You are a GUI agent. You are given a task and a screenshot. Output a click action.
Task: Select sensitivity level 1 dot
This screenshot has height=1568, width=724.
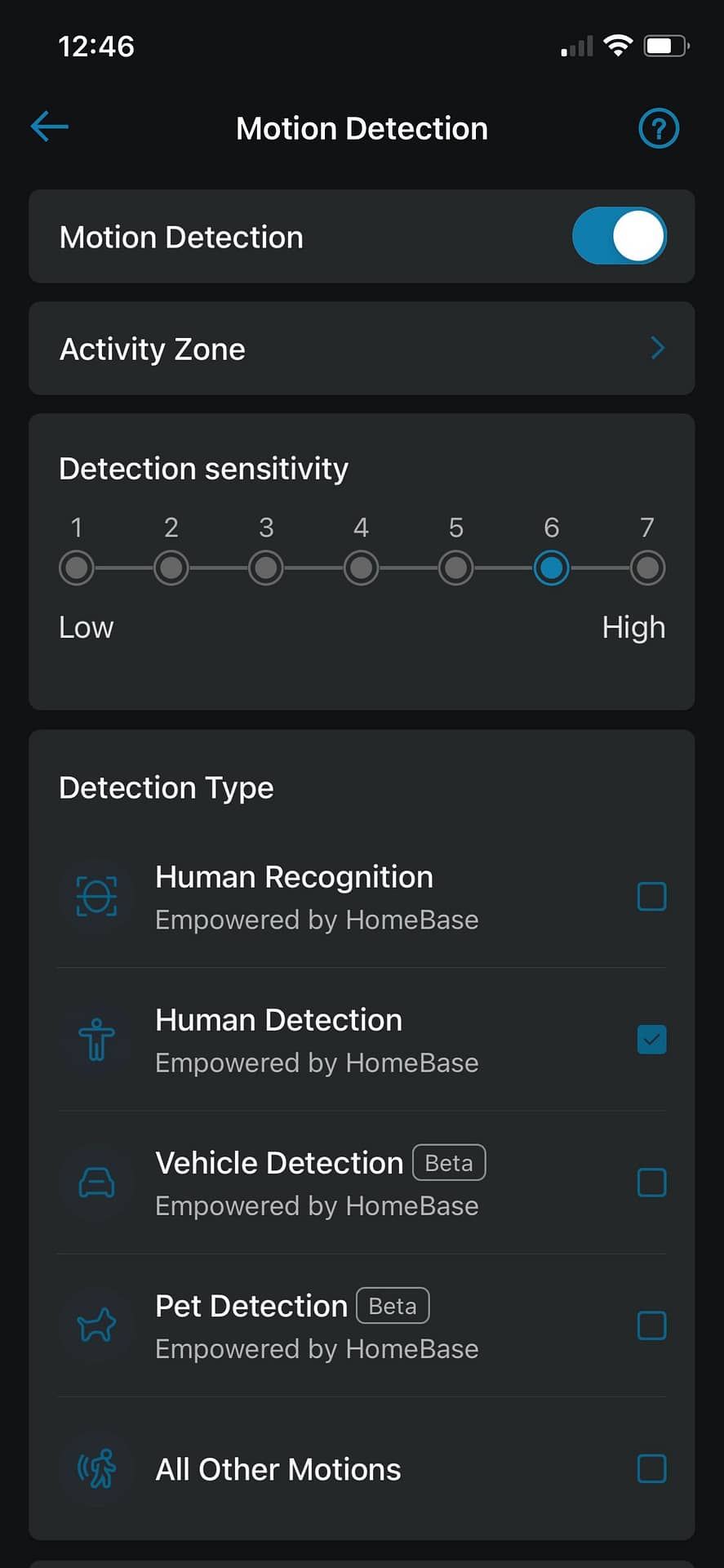(77, 568)
